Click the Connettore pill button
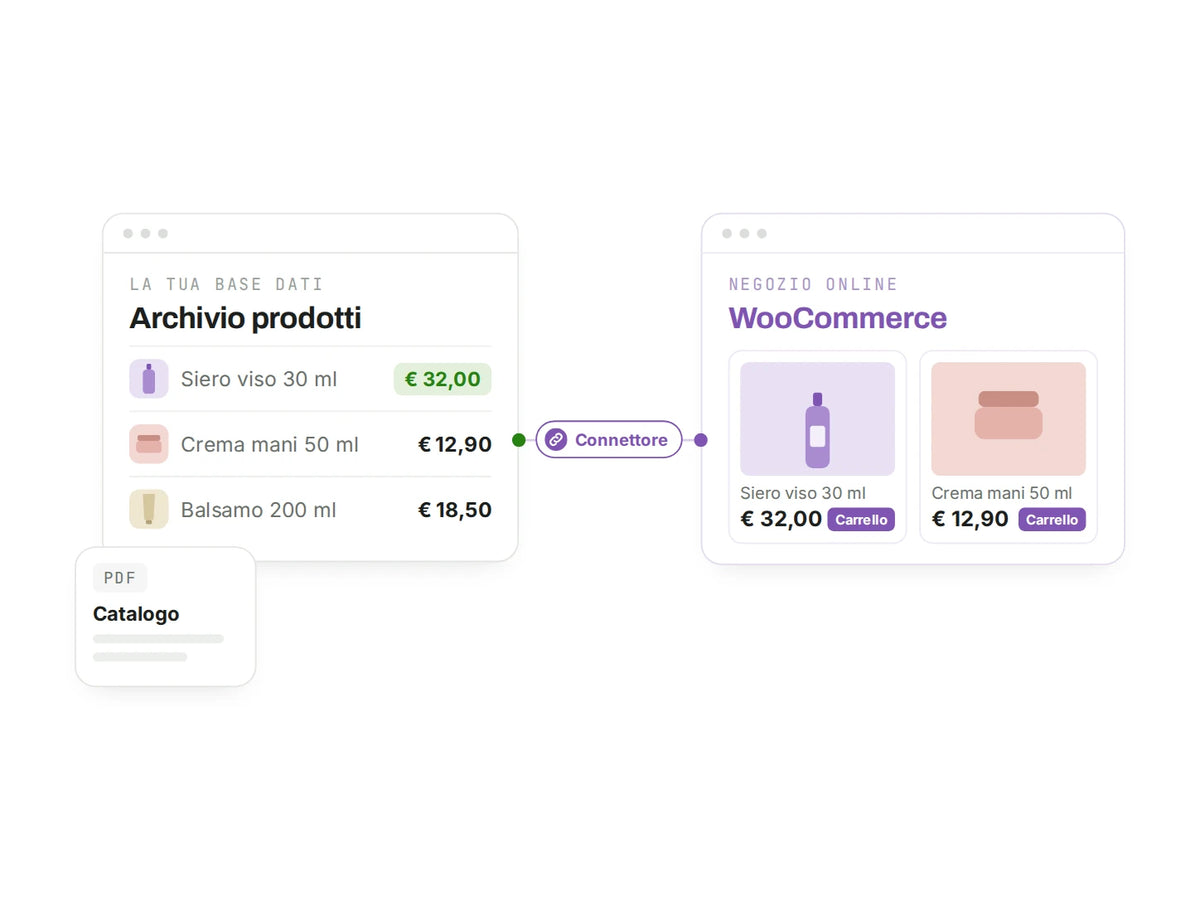The width and height of the screenshot is (1200, 900). coord(609,440)
